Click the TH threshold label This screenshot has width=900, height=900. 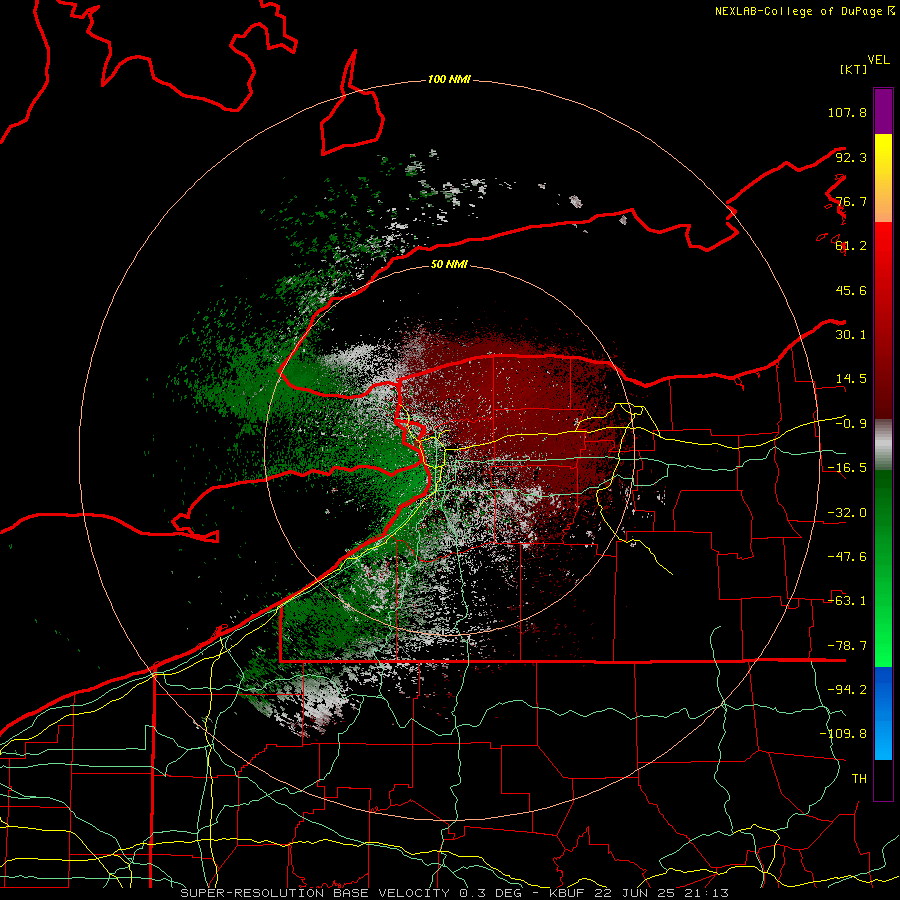[x=859, y=779]
